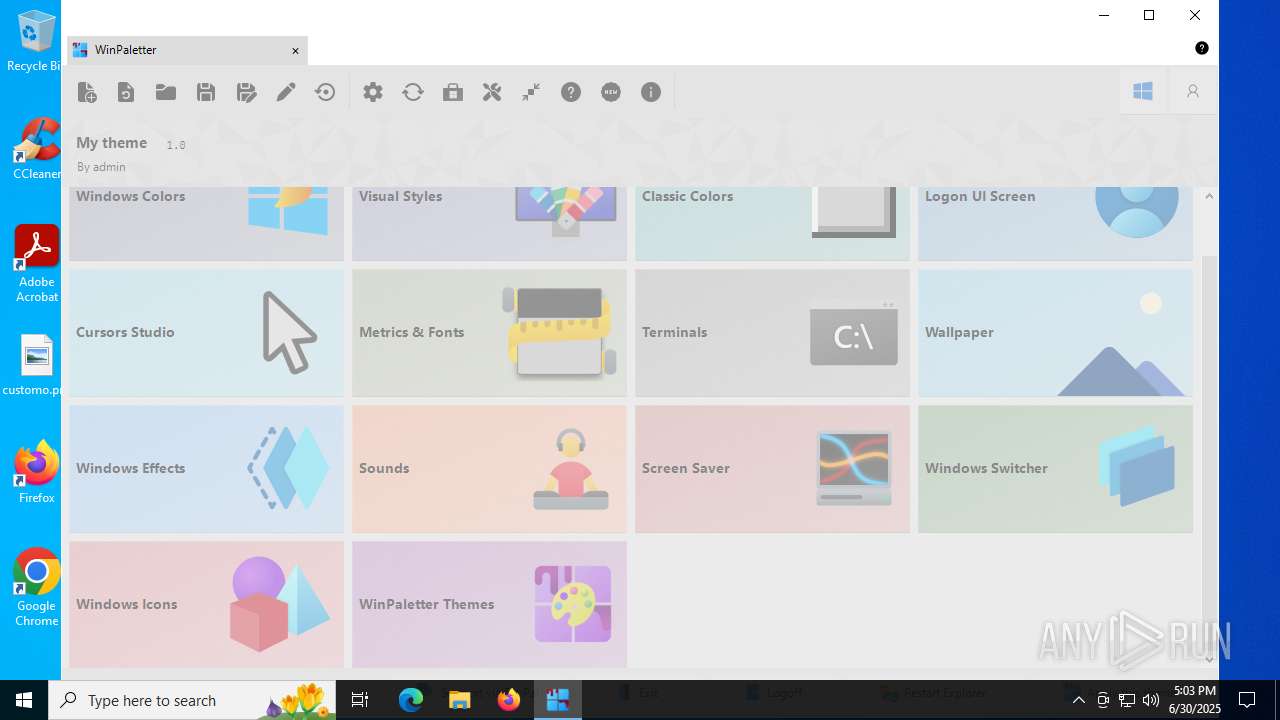This screenshot has height=720, width=1280.
Task: Open the Classic Colors tile
Action: pyautogui.click(x=772, y=223)
